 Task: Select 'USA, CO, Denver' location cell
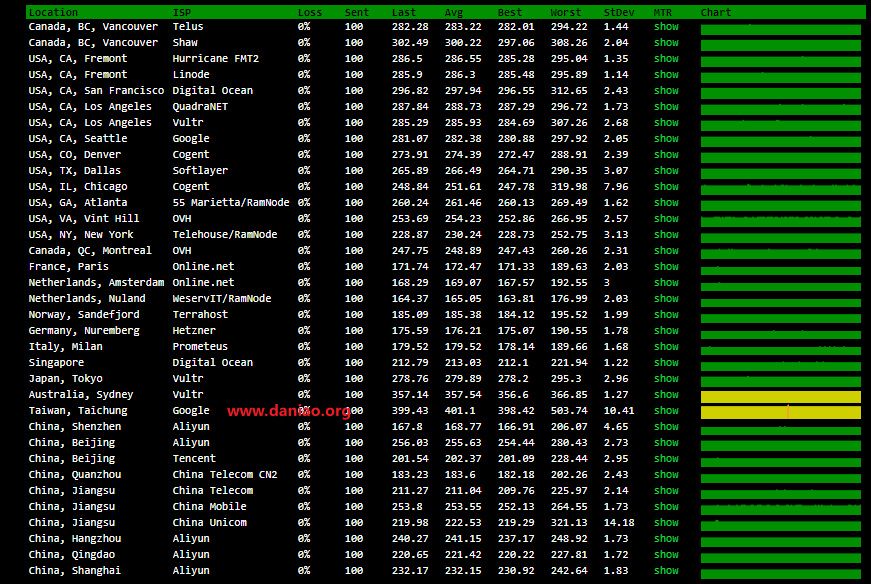pyautogui.click(x=74, y=154)
